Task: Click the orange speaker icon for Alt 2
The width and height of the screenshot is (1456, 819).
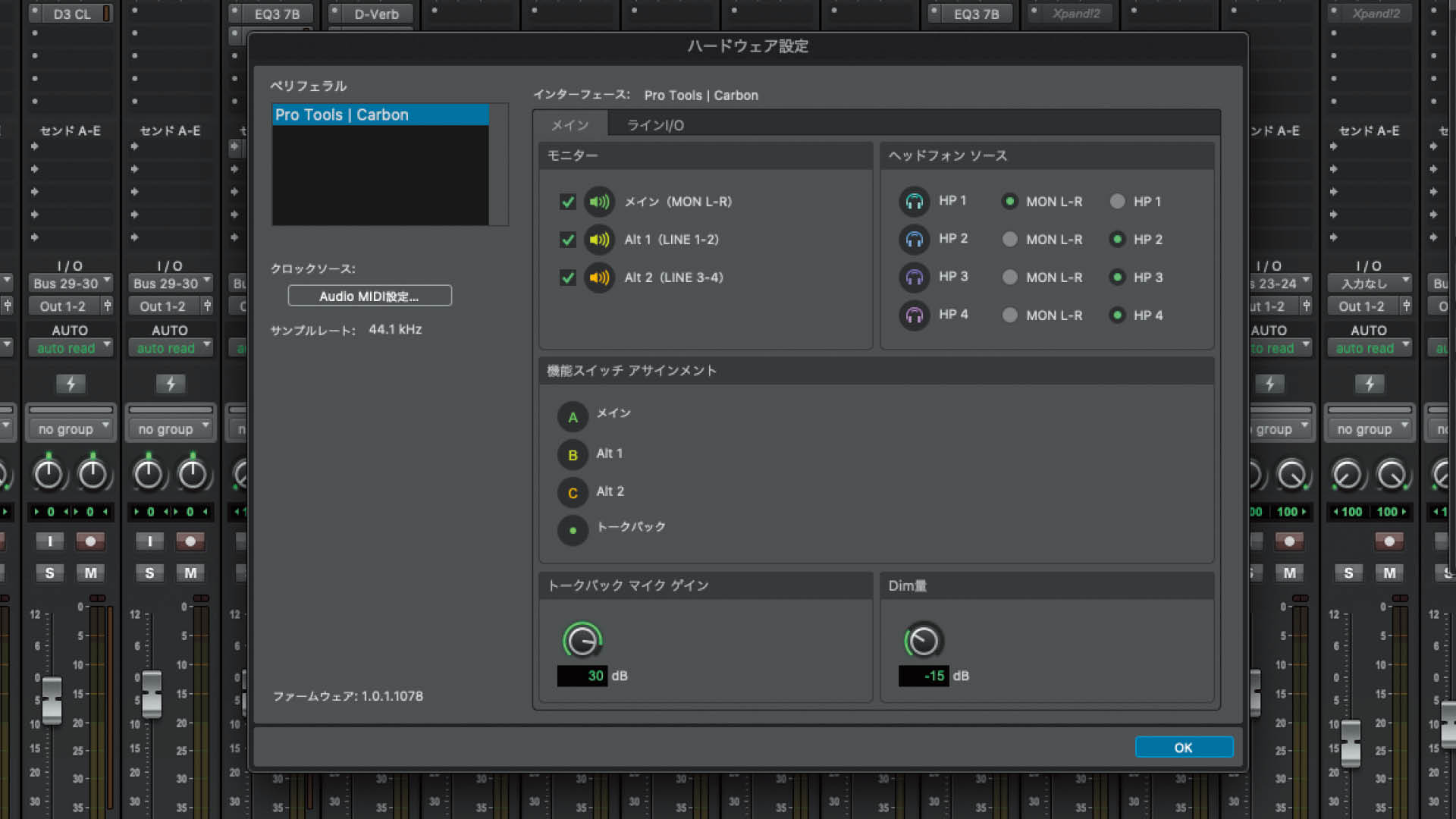Action: tap(599, 278)
